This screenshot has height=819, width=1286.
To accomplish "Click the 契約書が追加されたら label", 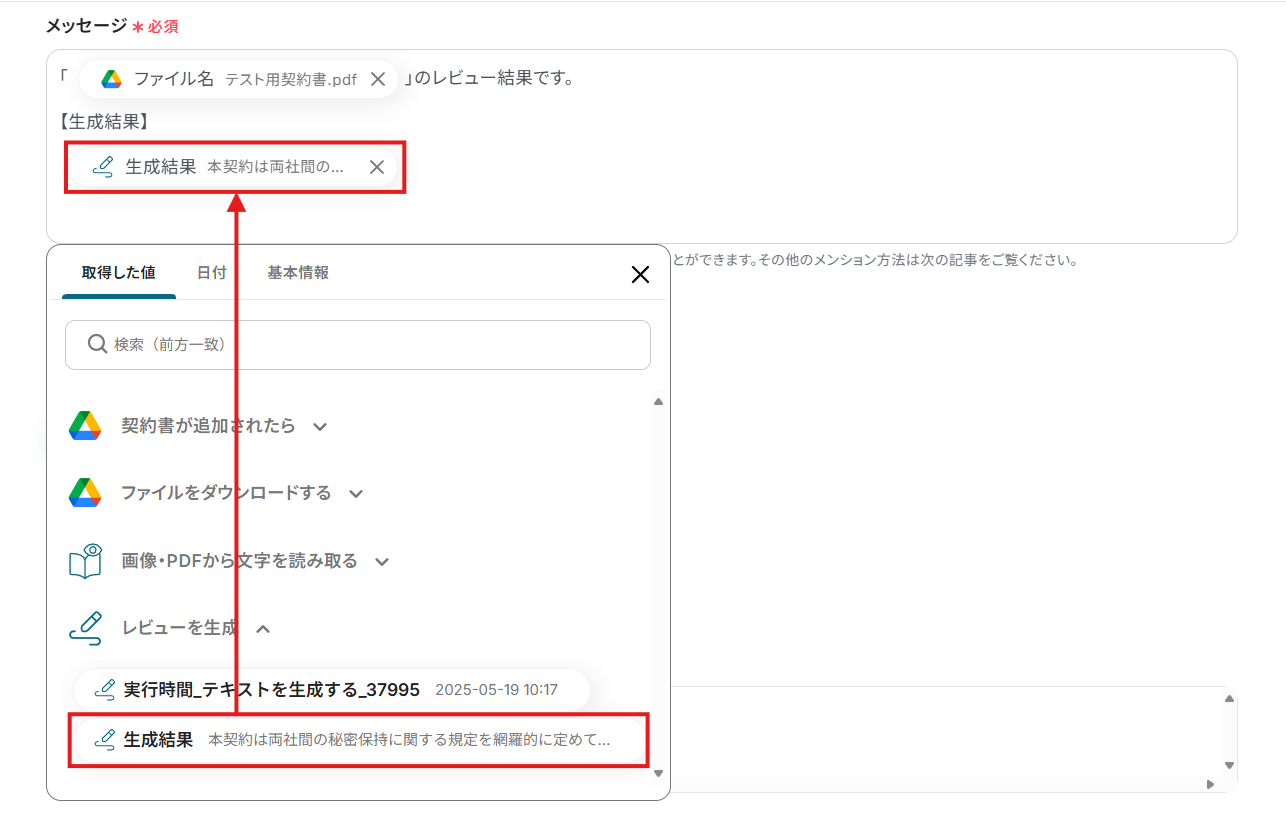I will tap(208, 426).
